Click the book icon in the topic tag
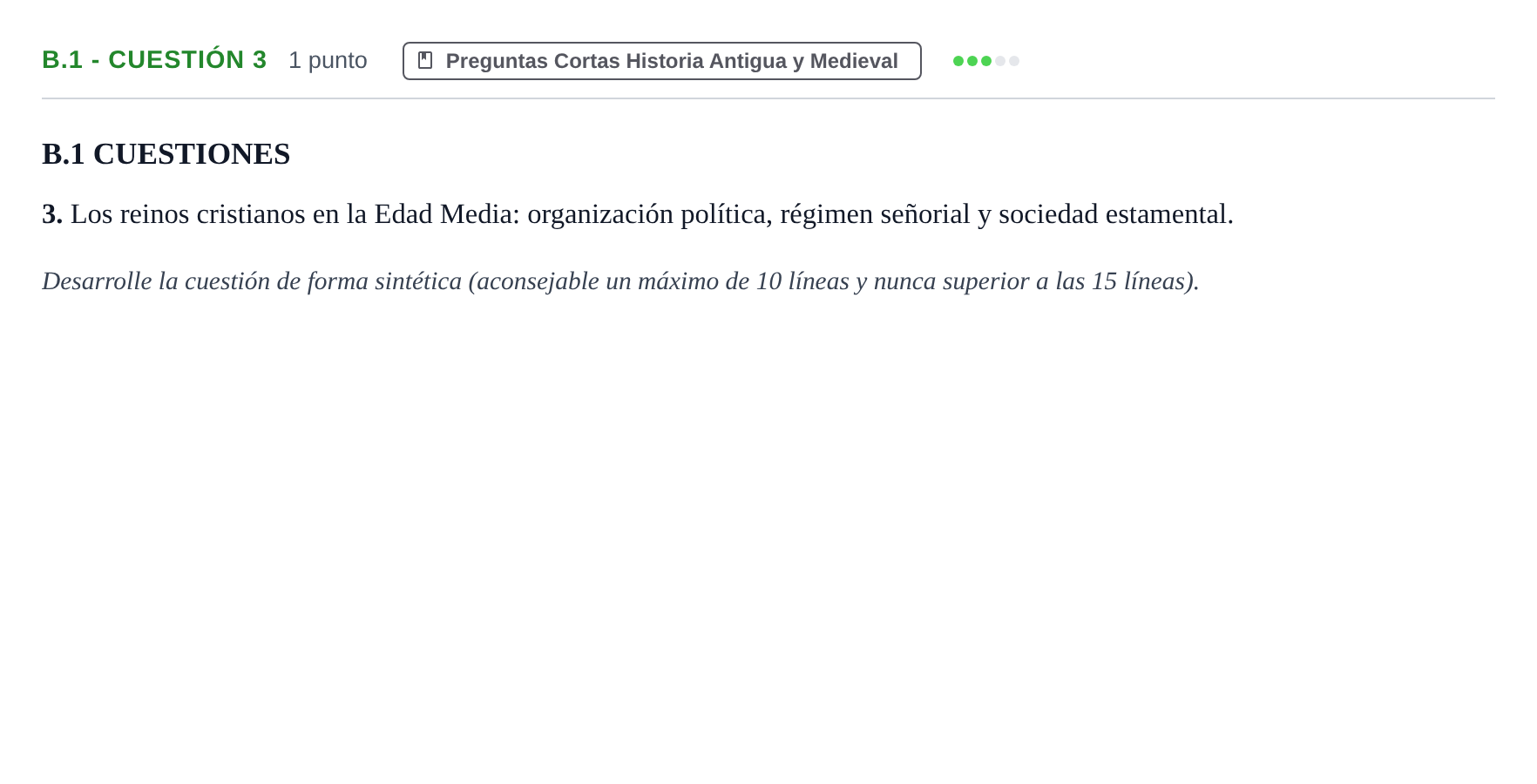 click(x=425, y=60)
